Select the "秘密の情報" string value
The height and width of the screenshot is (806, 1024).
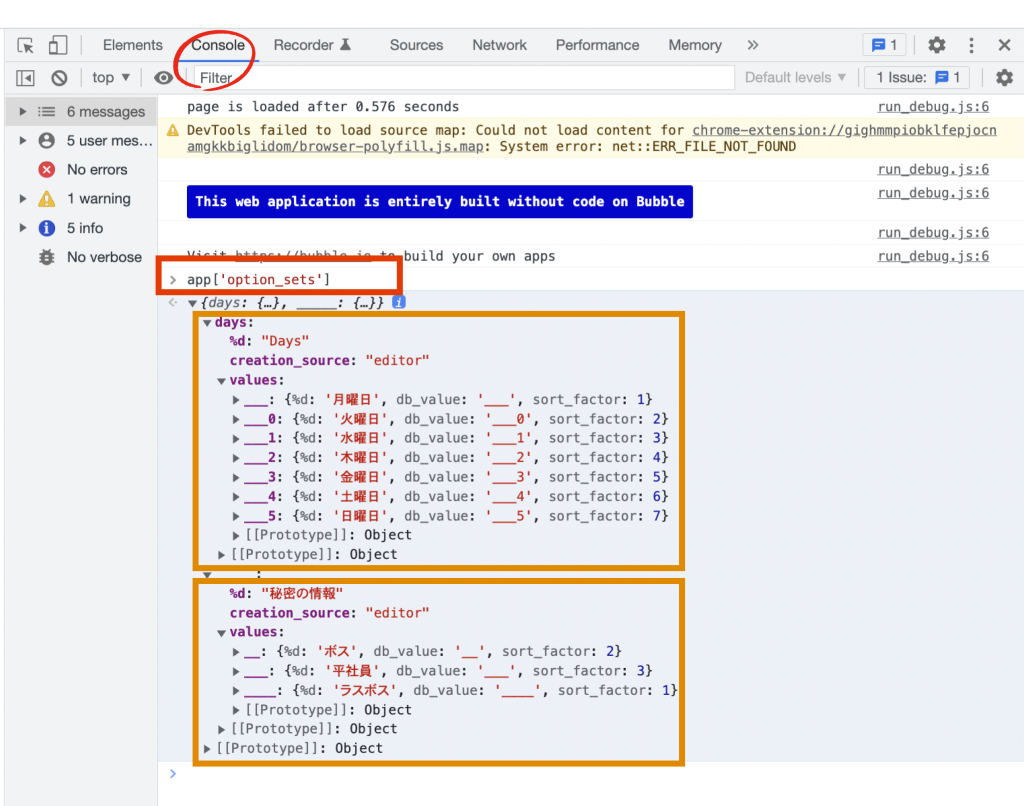(x=302, y=593)
